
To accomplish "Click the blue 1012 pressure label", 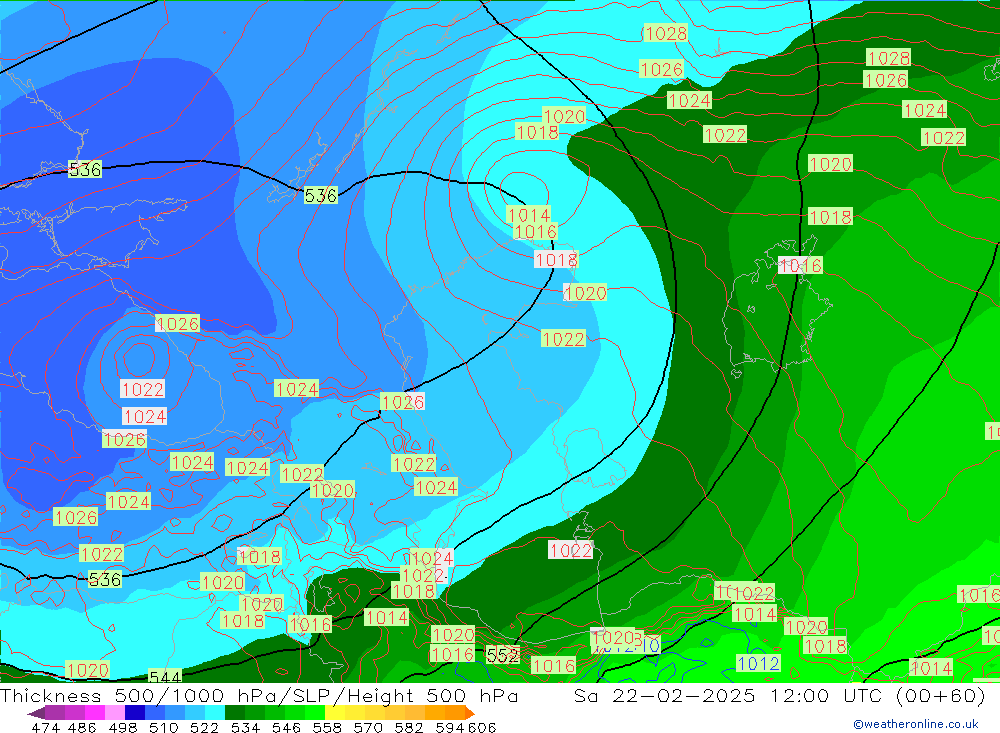I will 758,663.
